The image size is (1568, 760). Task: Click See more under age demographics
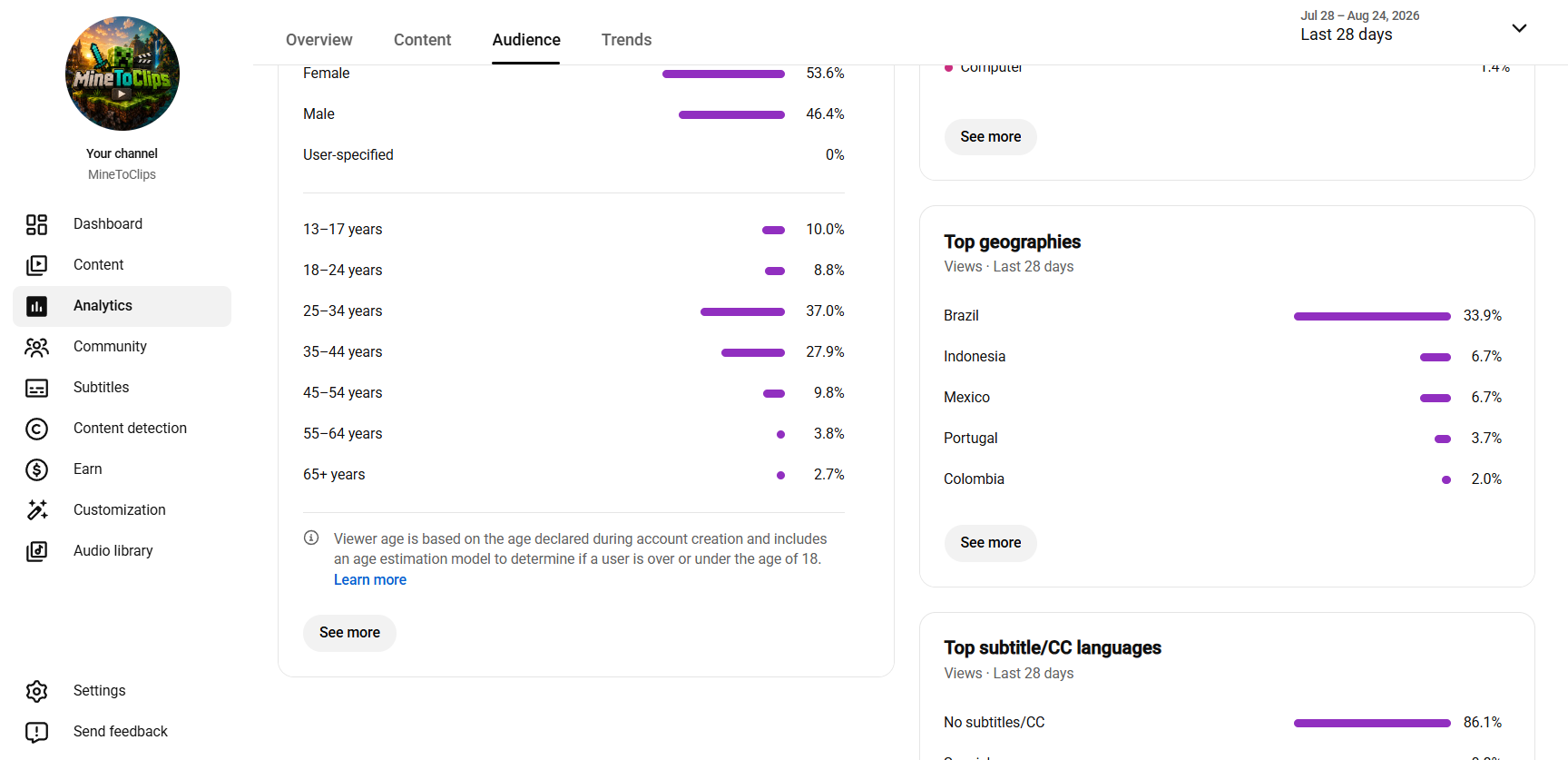pyautogui.click(x=349, y=633)
